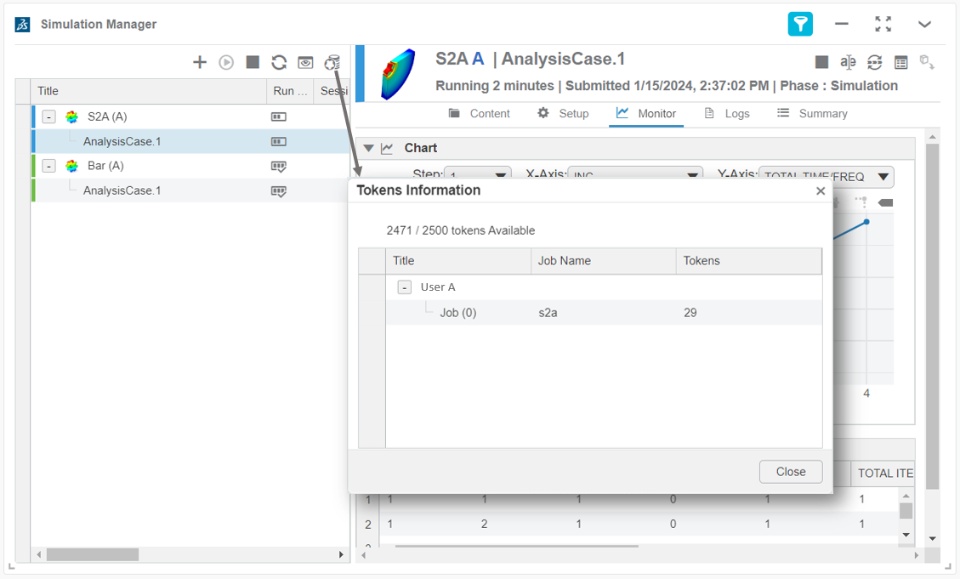Screen dimensions: 960x579
Task: Click the Run column header
Action: [x=290, y=91]
